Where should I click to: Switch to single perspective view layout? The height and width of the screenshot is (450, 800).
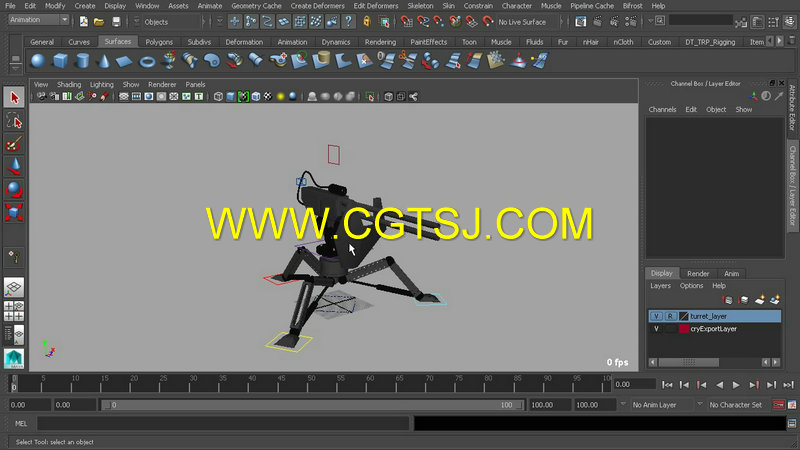click(x=14, y=287)
